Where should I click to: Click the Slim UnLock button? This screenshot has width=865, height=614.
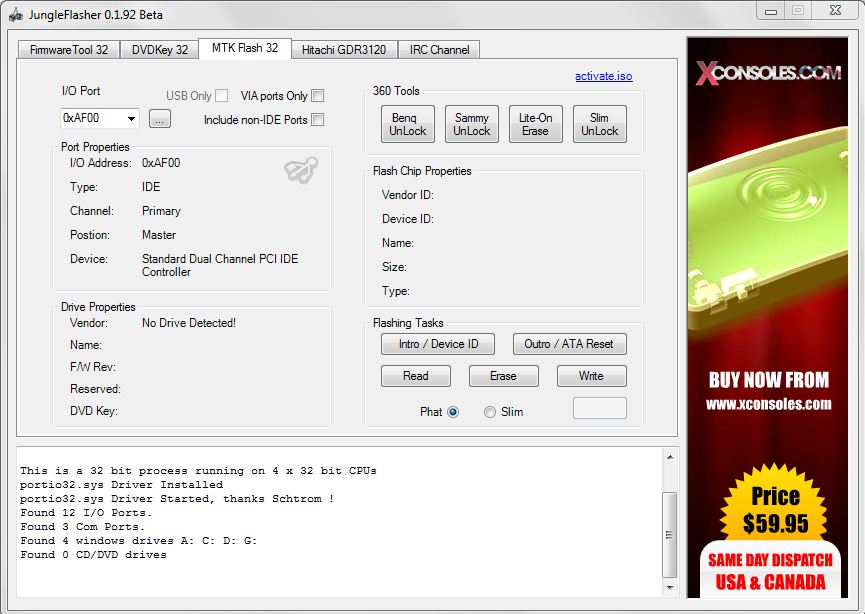(600, 124)
